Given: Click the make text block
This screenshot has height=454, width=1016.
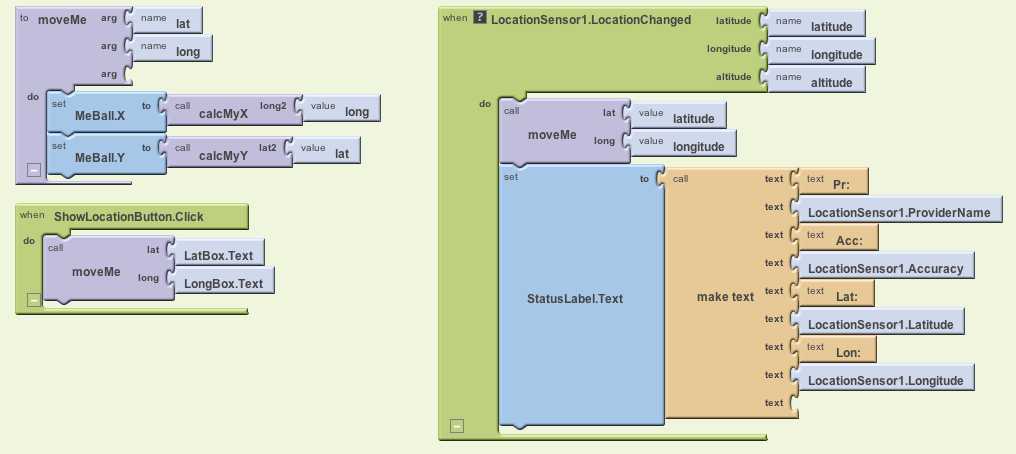Looking at the screenshot, I should [725, 298].
